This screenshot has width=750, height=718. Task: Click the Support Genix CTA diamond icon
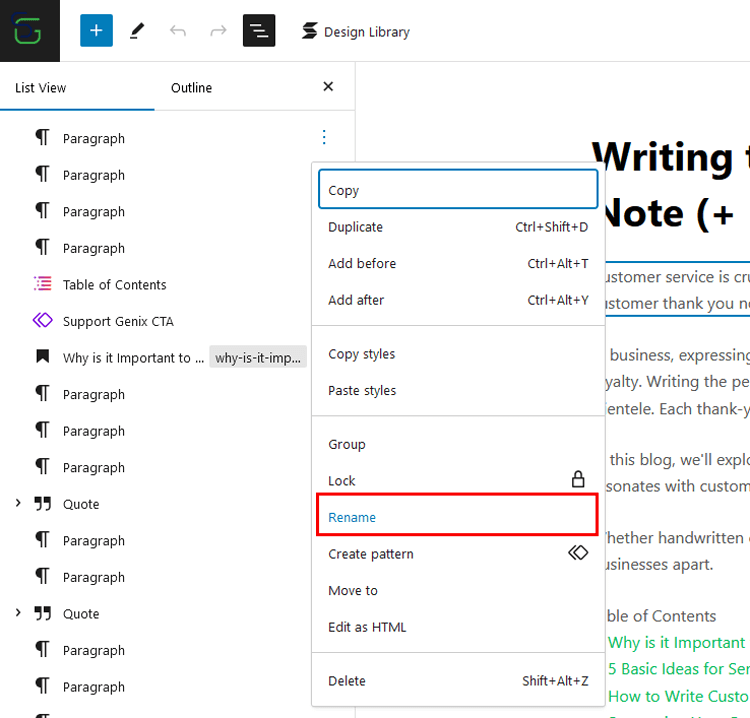tap(43, 320)
